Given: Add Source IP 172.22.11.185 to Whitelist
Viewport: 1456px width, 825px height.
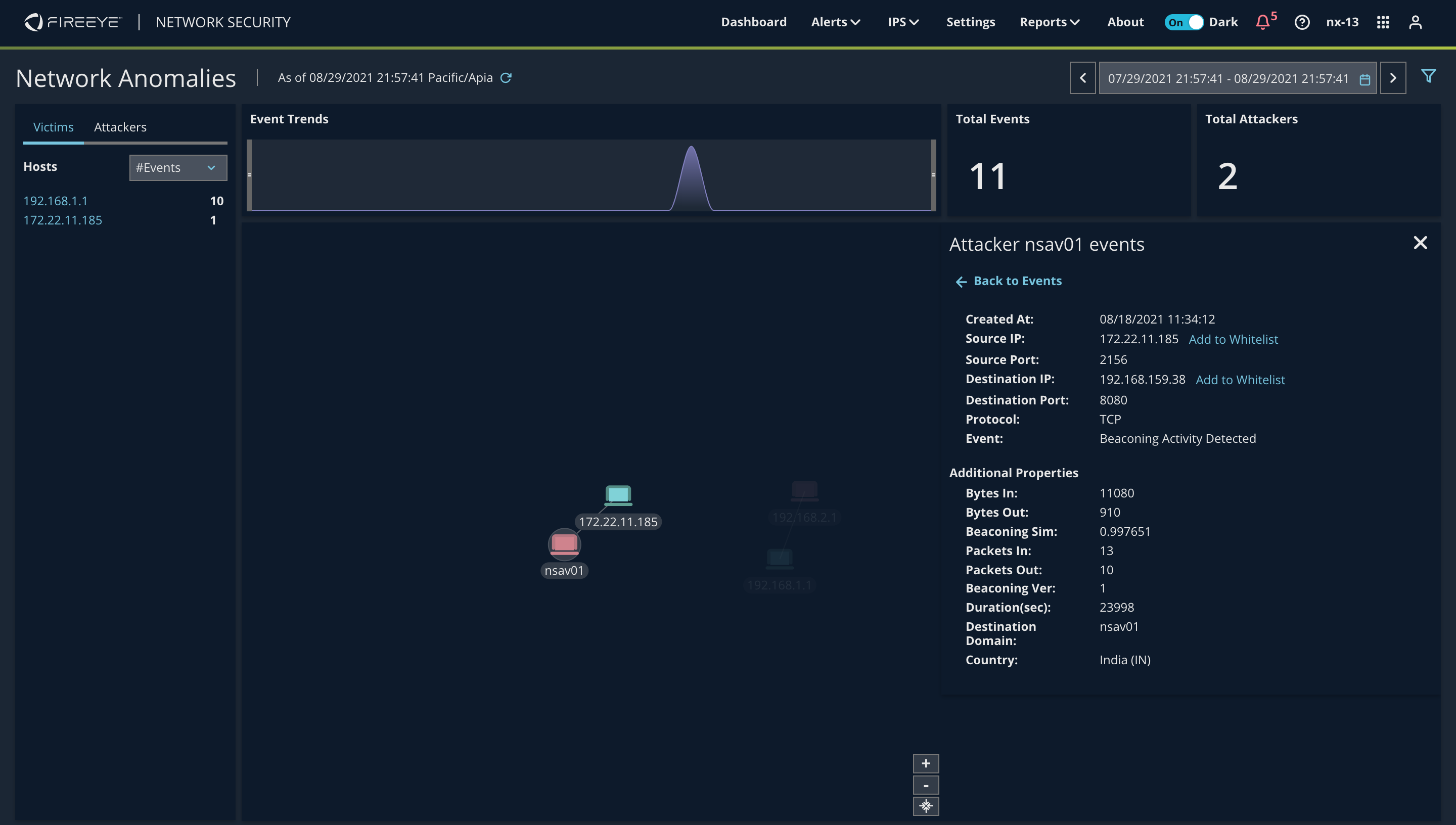Looking at the screenshot, I should tap(1233, 339).
